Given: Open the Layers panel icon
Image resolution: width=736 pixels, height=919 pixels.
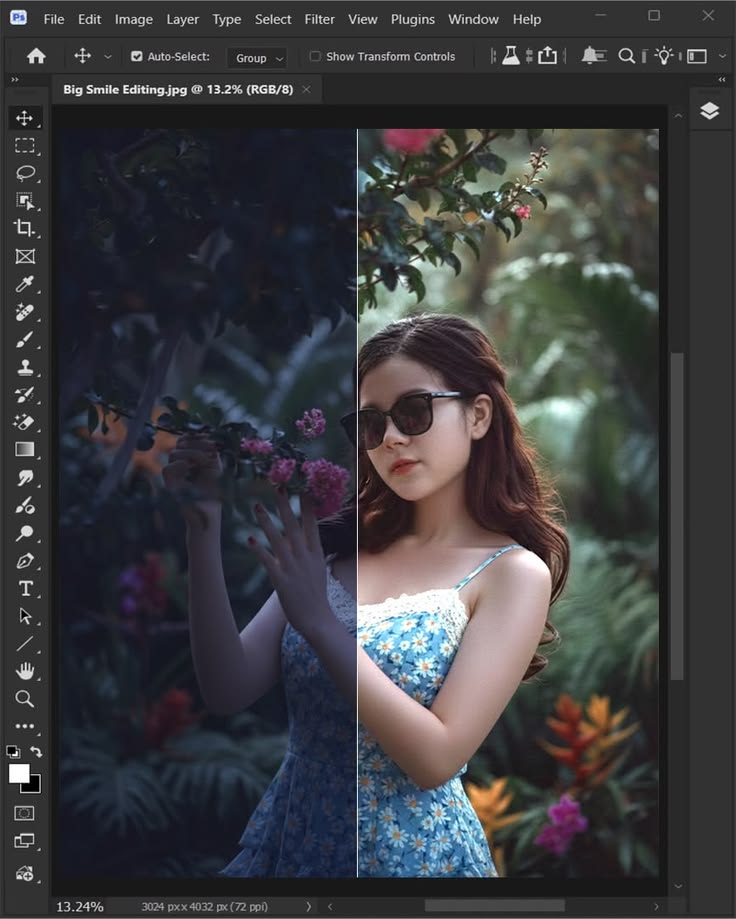Looking at the screenshot, I should 709,112.
